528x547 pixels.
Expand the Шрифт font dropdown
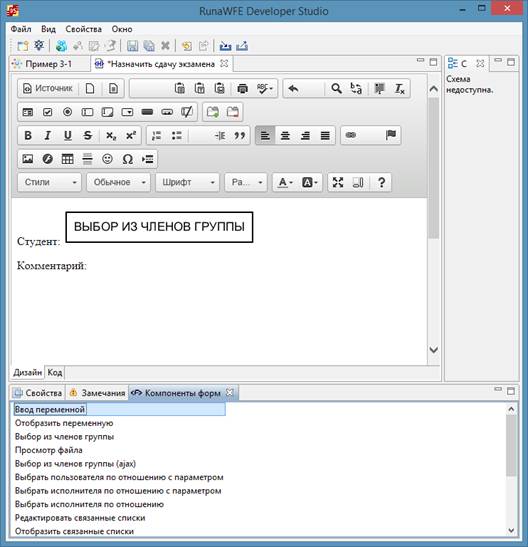click(188, 182)
